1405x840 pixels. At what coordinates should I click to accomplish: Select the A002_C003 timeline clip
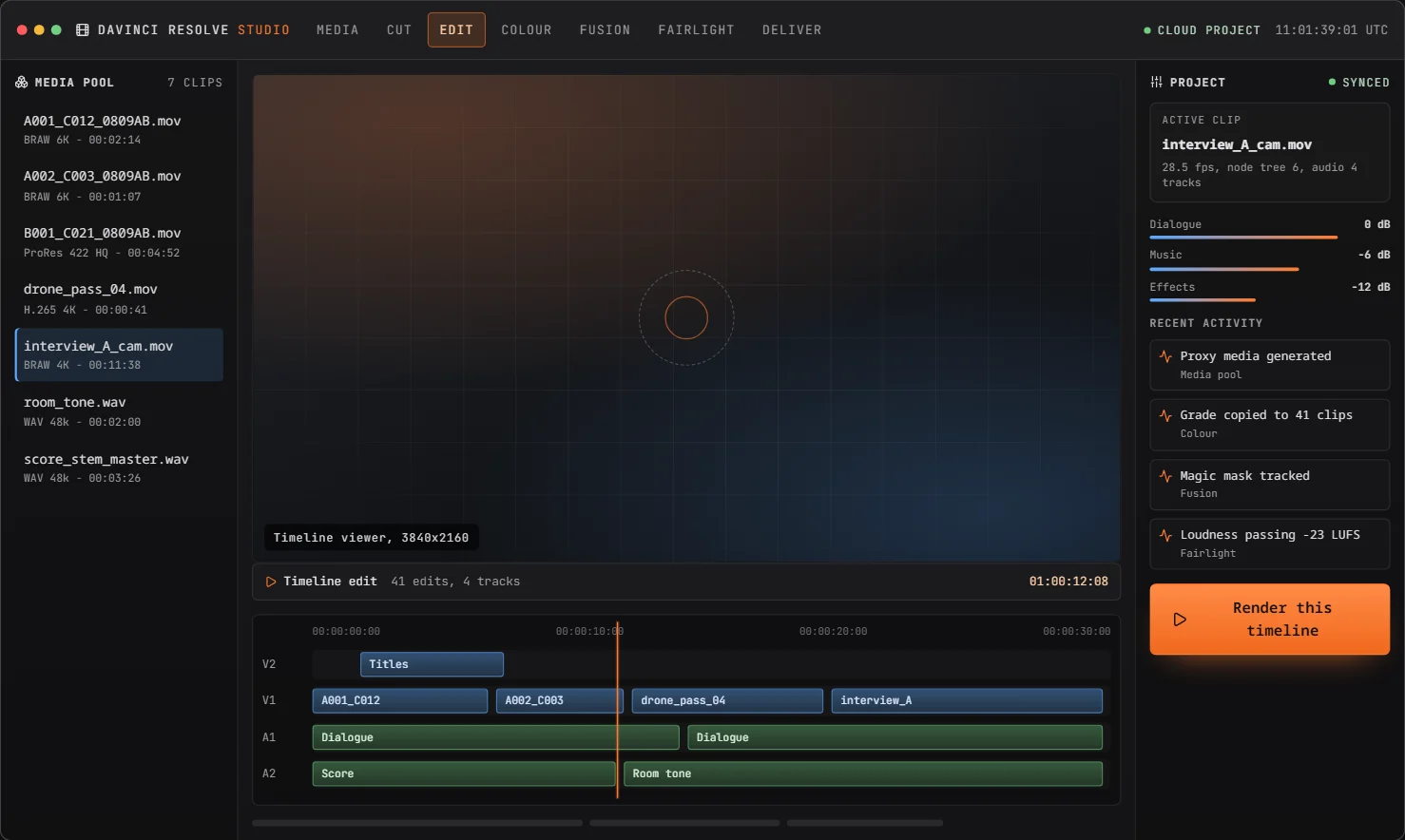(560, 700)
